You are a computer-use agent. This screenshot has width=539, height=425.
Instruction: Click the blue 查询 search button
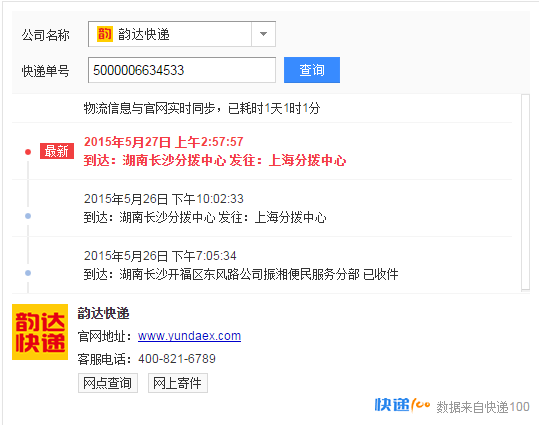[312, 70]
